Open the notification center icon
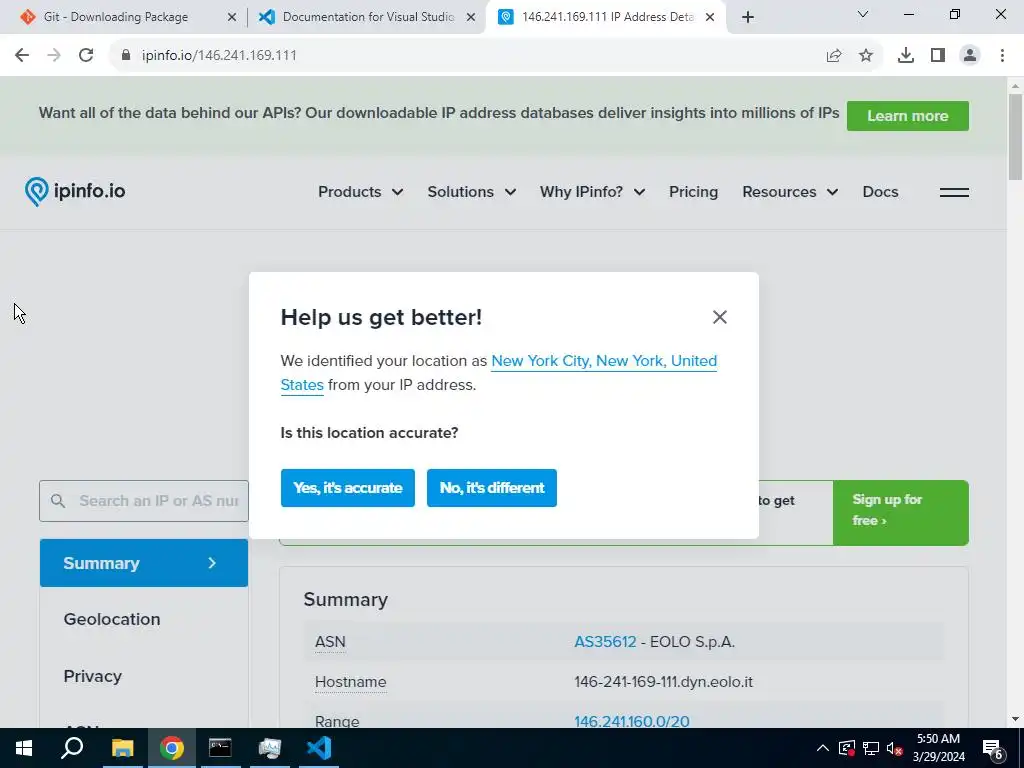Screen dimensions: 1024x768 click(993, 748)
